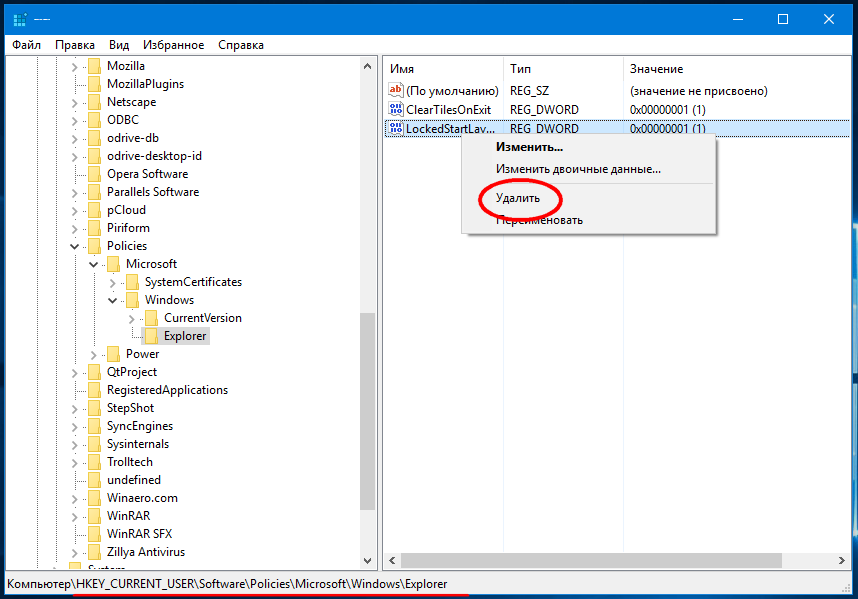The image size is (858, 599).
Task: Click the LockedStartLayout value icon
Action: pos(395,129)
